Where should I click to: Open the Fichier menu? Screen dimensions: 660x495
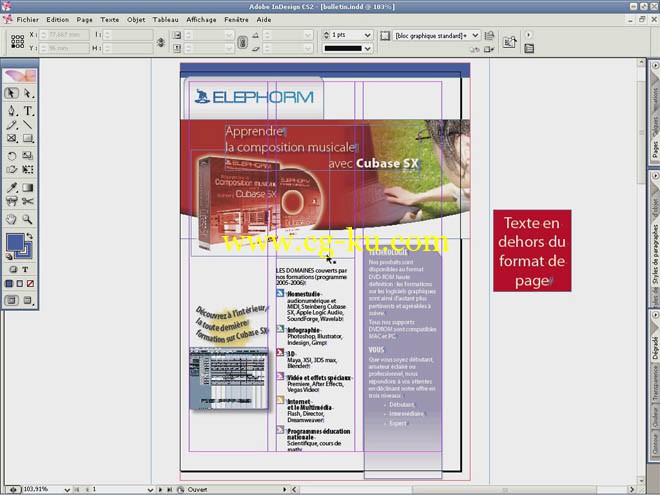27,20
